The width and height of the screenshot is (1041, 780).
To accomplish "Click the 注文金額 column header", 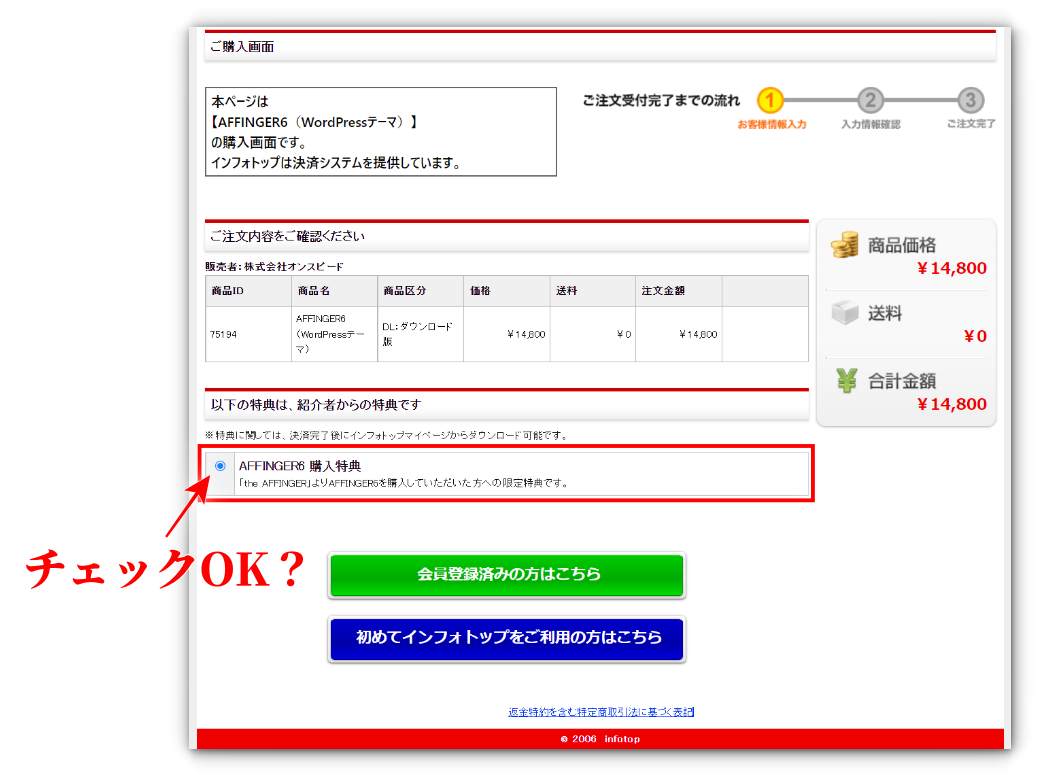I will point(664,291).
